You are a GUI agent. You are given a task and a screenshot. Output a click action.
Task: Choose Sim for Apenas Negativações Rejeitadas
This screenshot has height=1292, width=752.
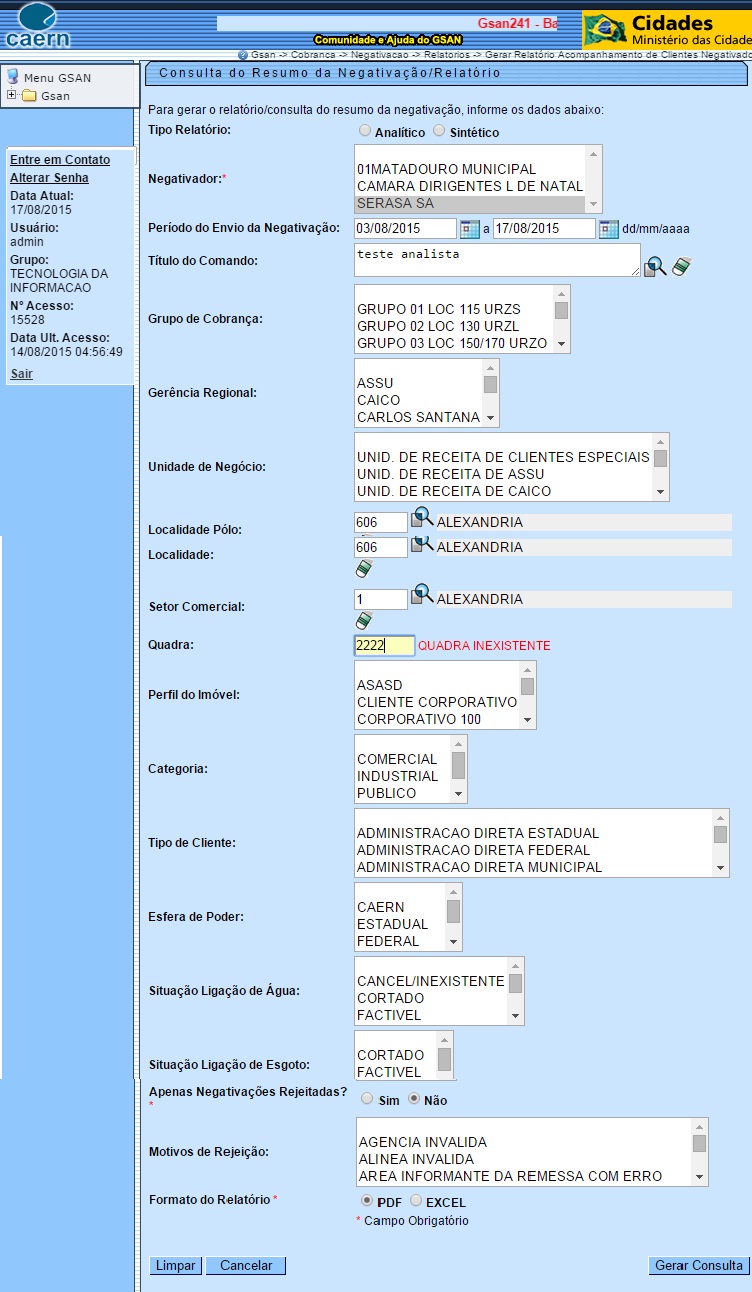367,1099
